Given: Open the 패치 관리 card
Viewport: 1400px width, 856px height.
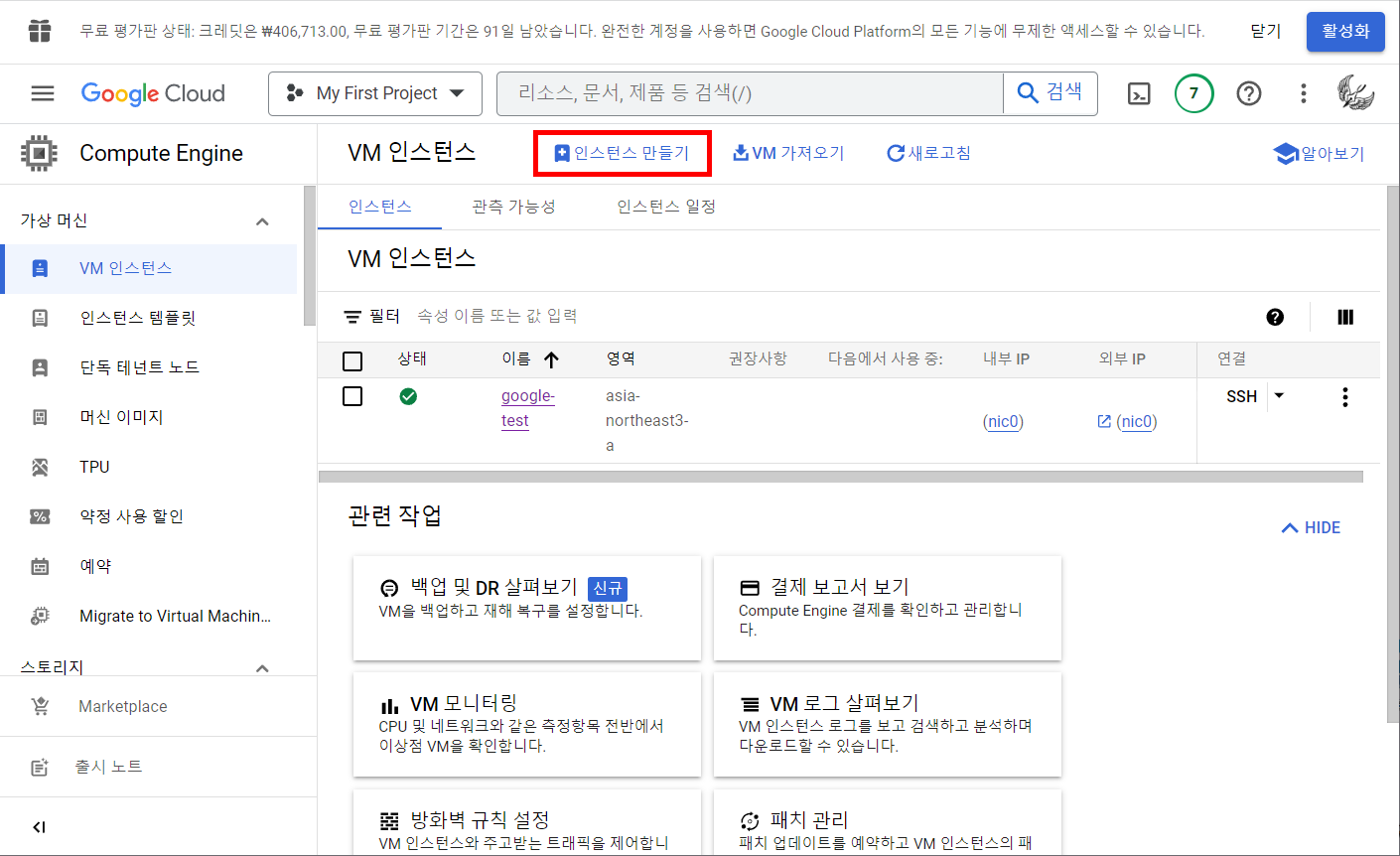Looking at the screenshot, I should [888, 823].
